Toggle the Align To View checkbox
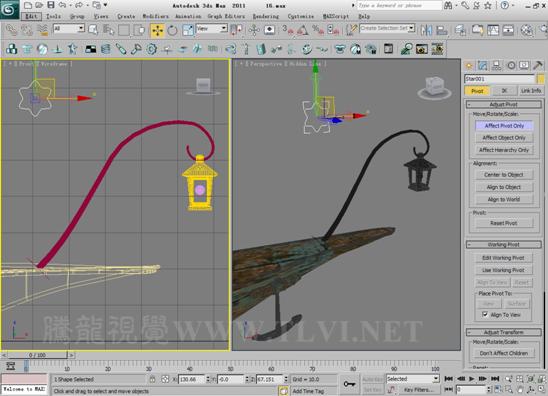This screenshot has width=548, height=396. click(485, 315)
